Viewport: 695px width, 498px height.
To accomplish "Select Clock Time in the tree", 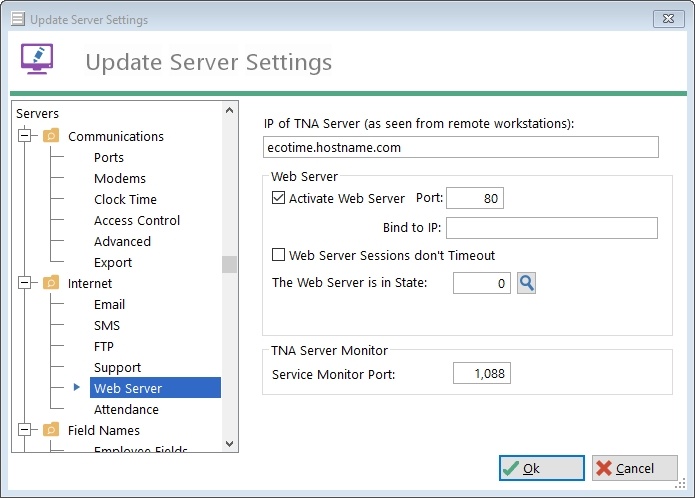I will click(x=125, y=199).
